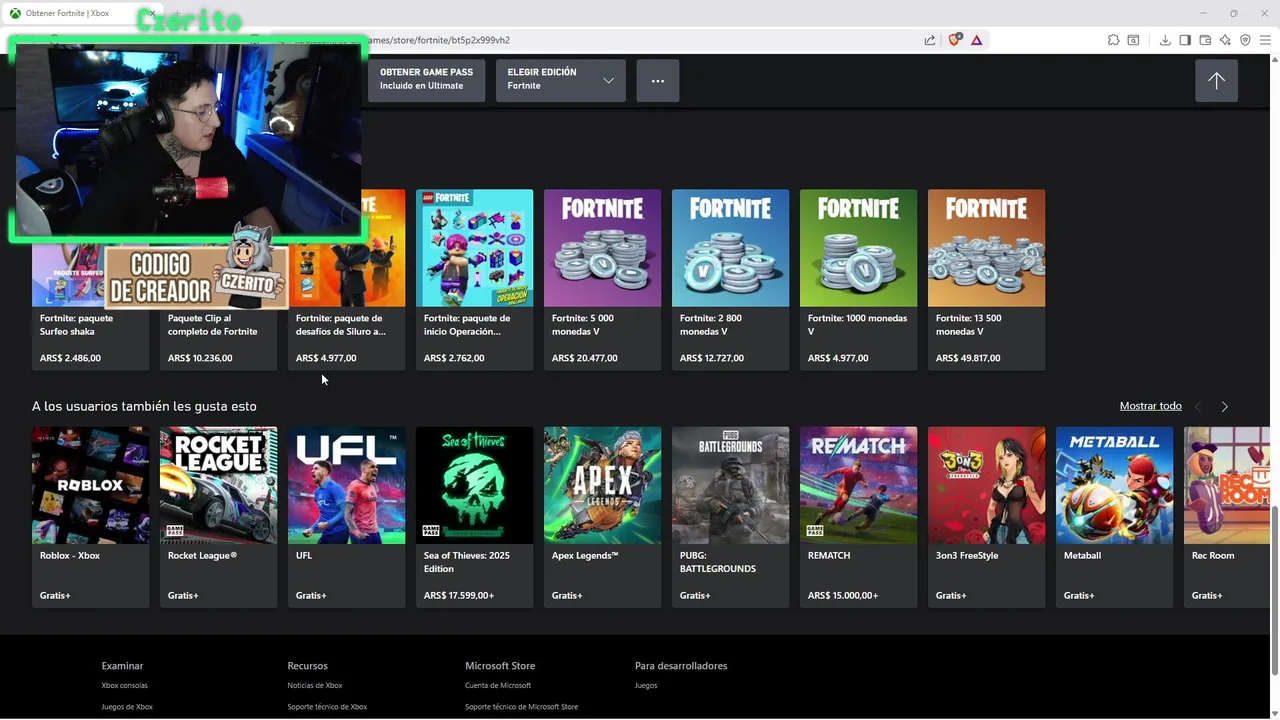Click the Cuenta de Microsoft footer link
The height and width of the screenshot is (720, 1280).
498,686
